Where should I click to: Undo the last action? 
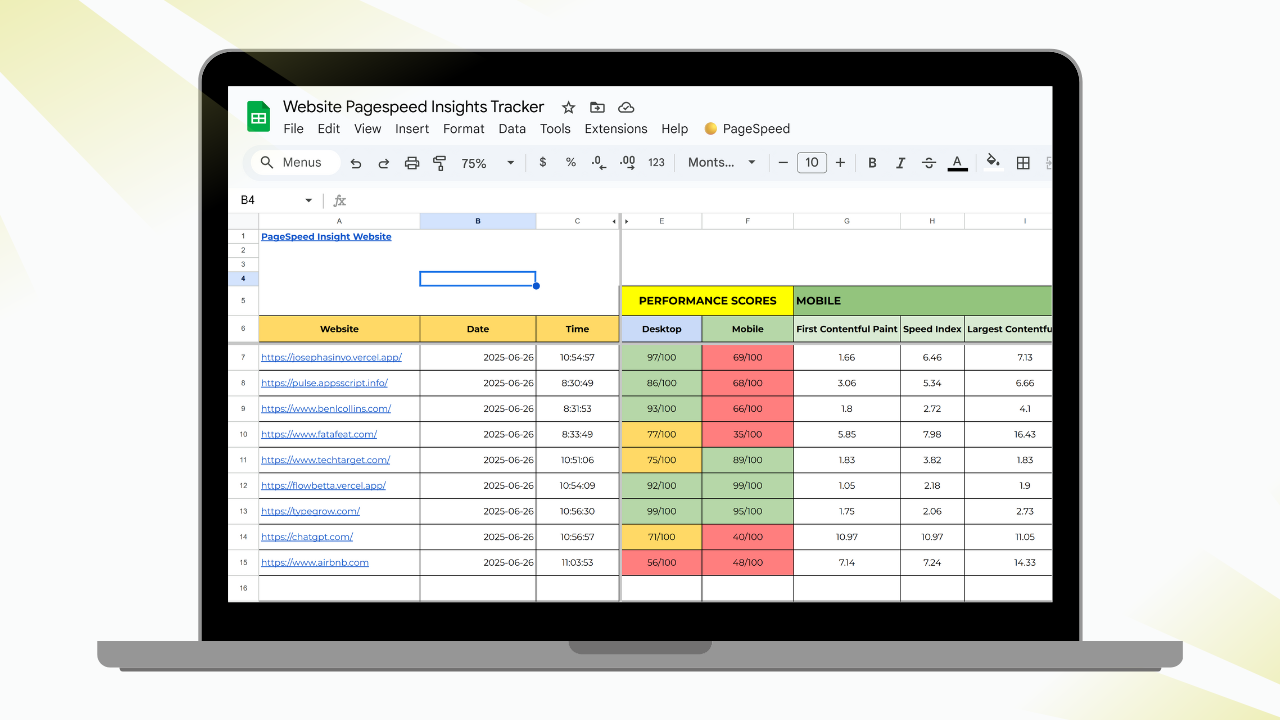tap(356, 163)
